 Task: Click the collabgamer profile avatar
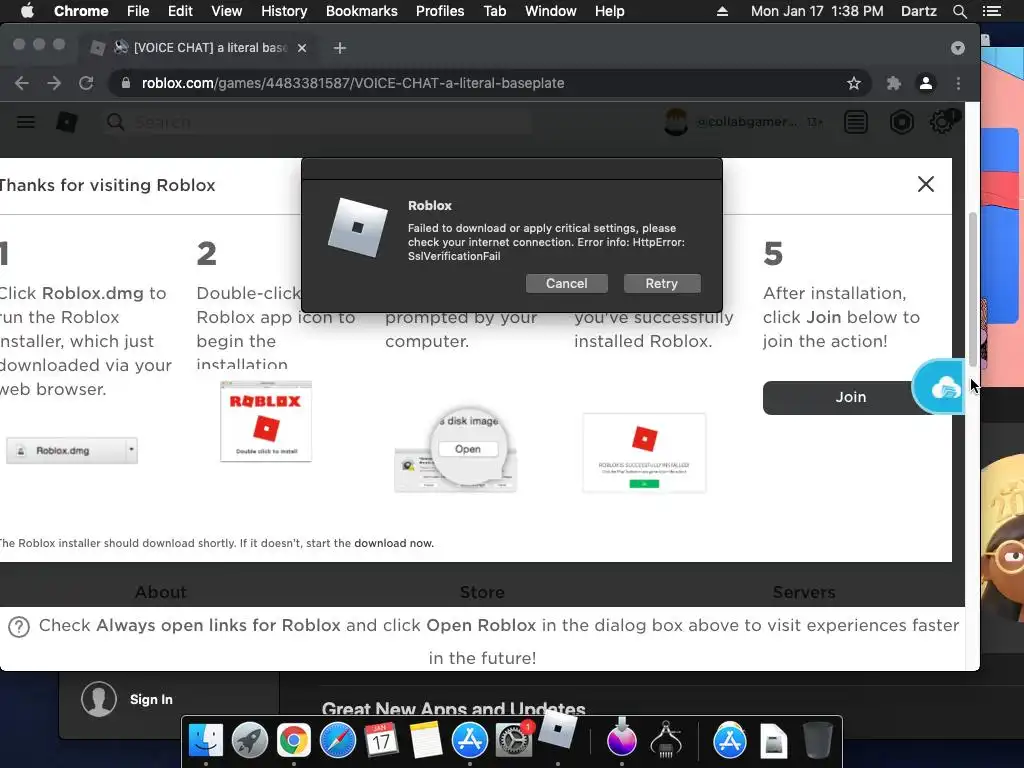[676, 122]
